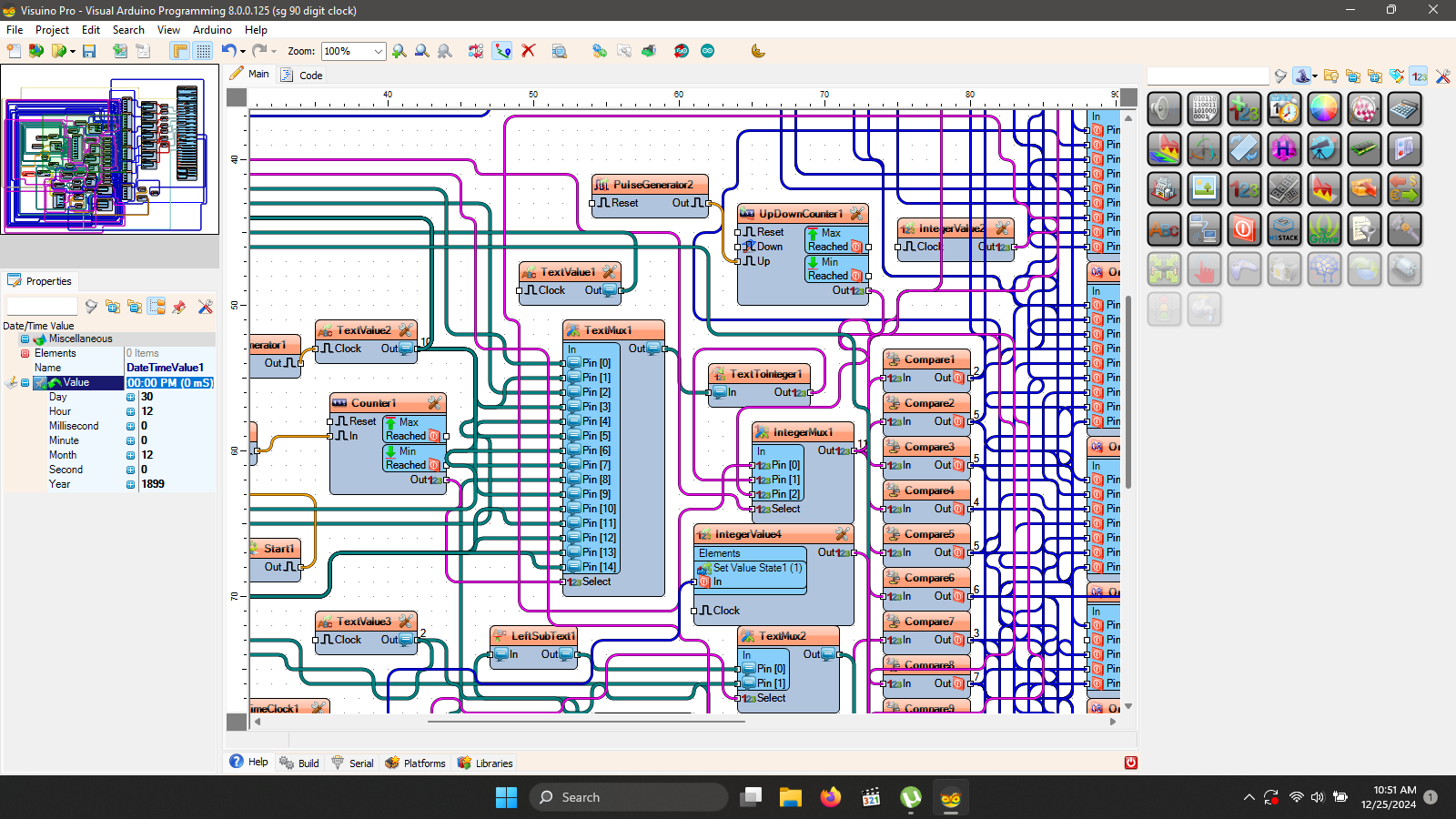The height and width of the screenshot is (819, 1456).
Task: Open the telescope components category in the palette
Action: click(1324, 149)
